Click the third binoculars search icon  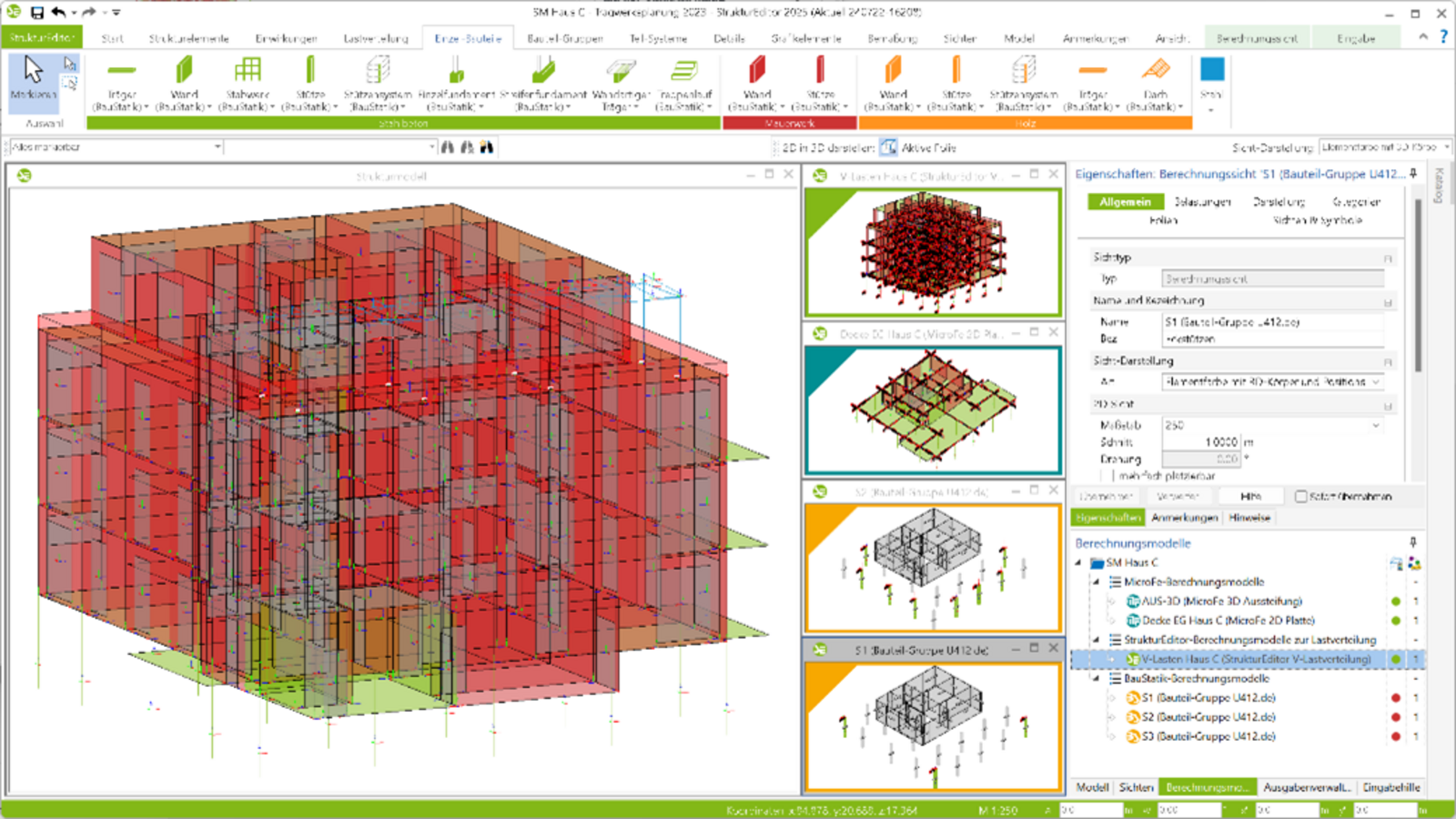pyautogui.click(x=487, y=147)
